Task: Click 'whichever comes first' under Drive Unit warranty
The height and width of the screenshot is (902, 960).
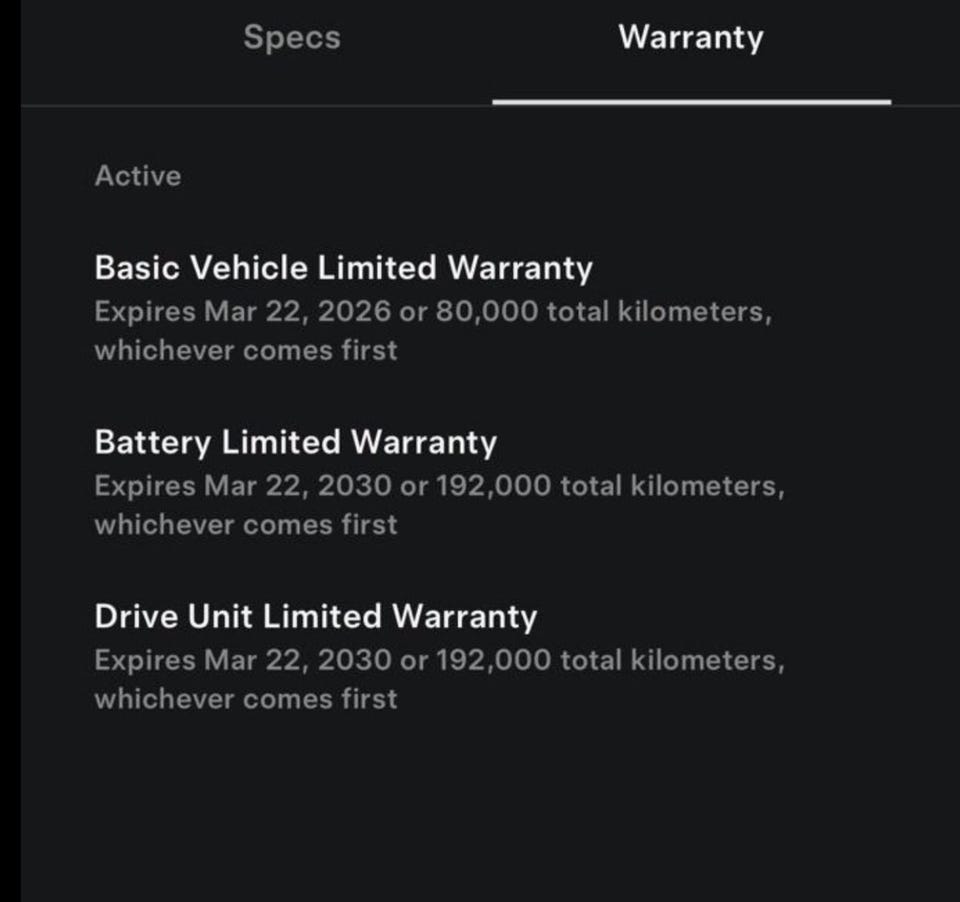Action: pyautogui.click(x=246, y=699)
